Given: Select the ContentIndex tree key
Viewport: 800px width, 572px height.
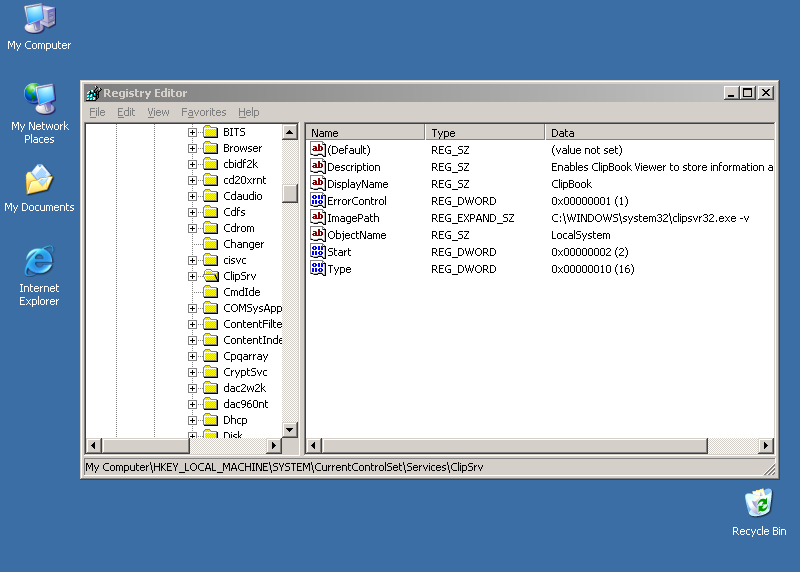Looking at the screenshot, I should (253, 340).
